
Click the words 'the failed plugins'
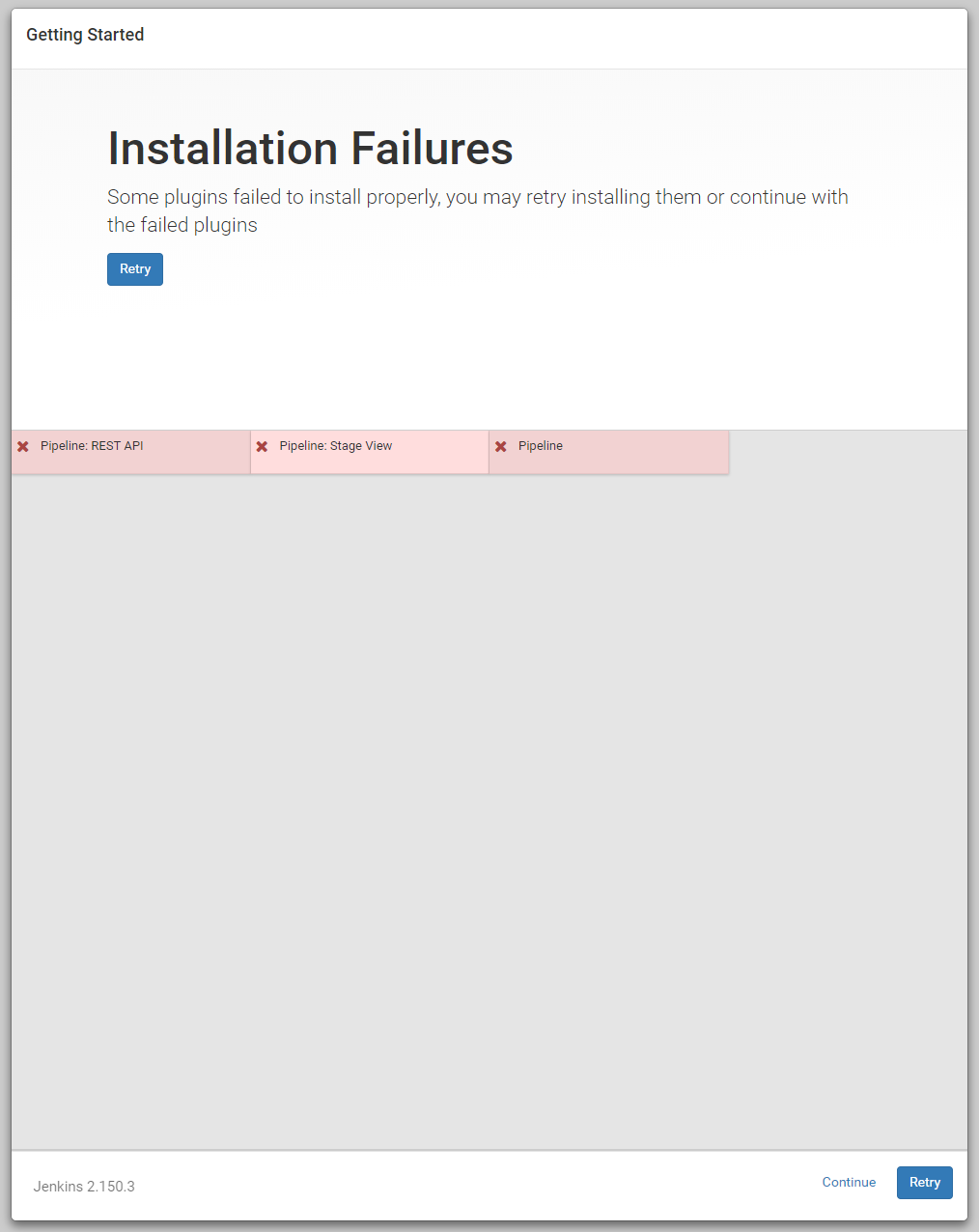click(x=182, y=225)
